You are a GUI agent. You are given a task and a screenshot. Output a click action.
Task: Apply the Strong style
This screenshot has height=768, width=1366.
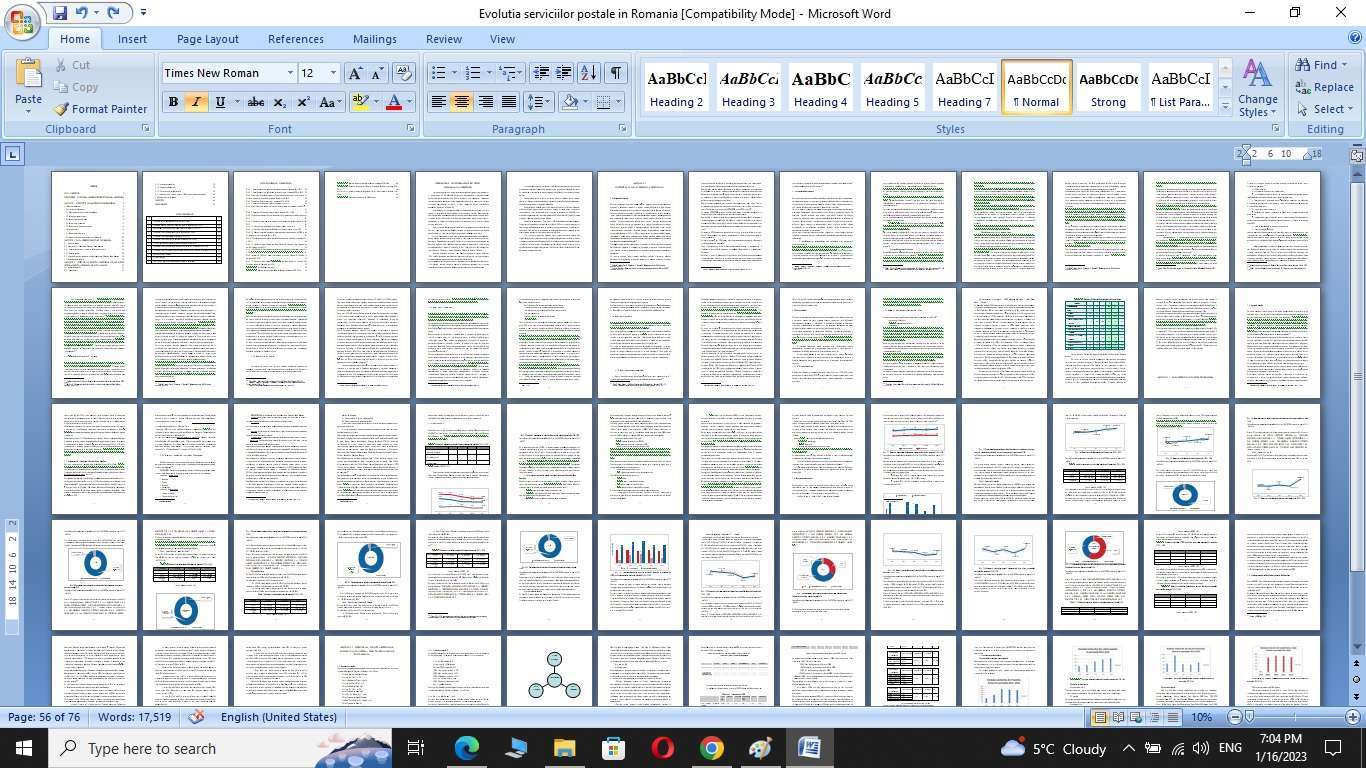(1108, 87)
